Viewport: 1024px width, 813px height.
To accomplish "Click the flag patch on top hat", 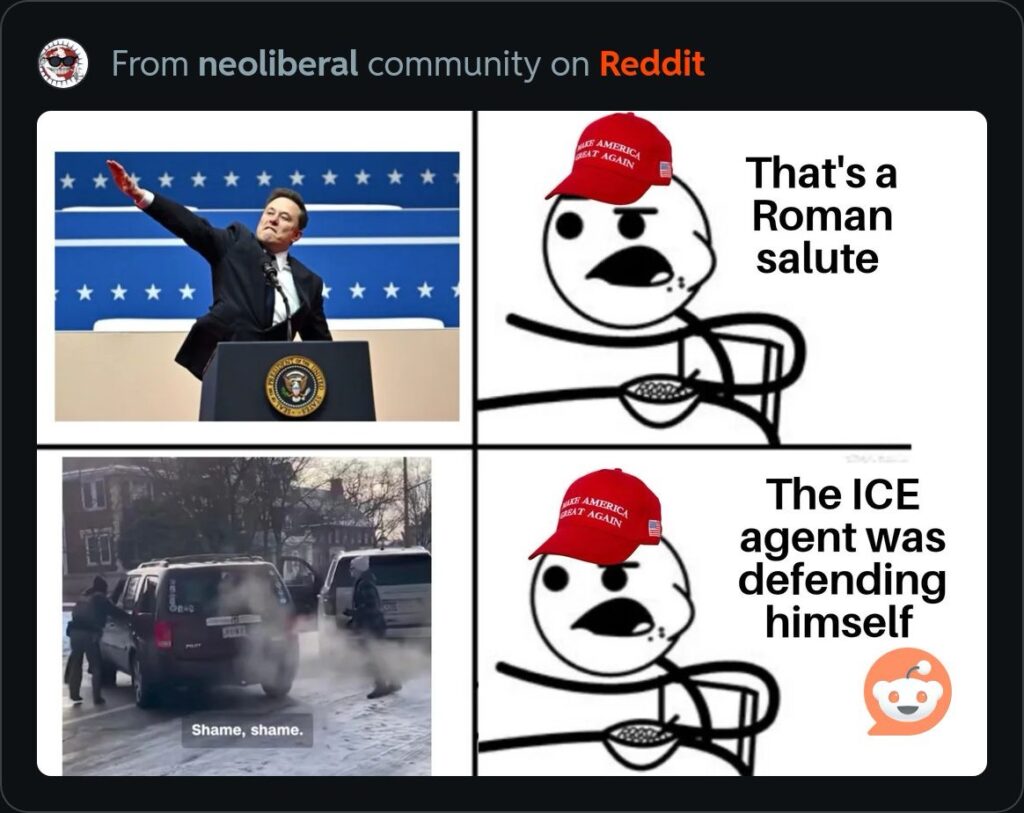I will [x=665, y=170].
